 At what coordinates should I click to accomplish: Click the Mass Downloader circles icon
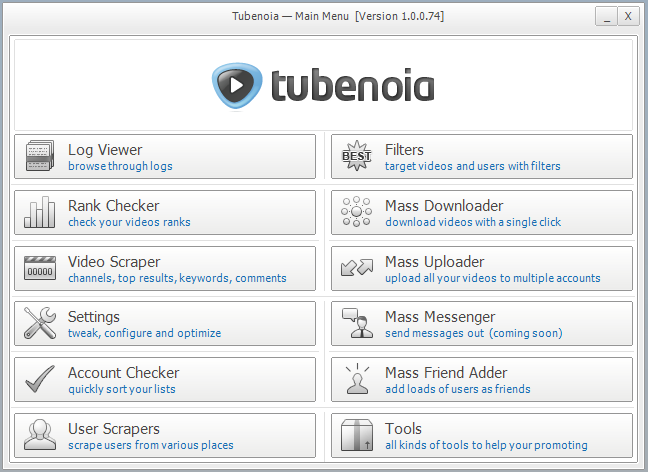click(x=356, y=212)
